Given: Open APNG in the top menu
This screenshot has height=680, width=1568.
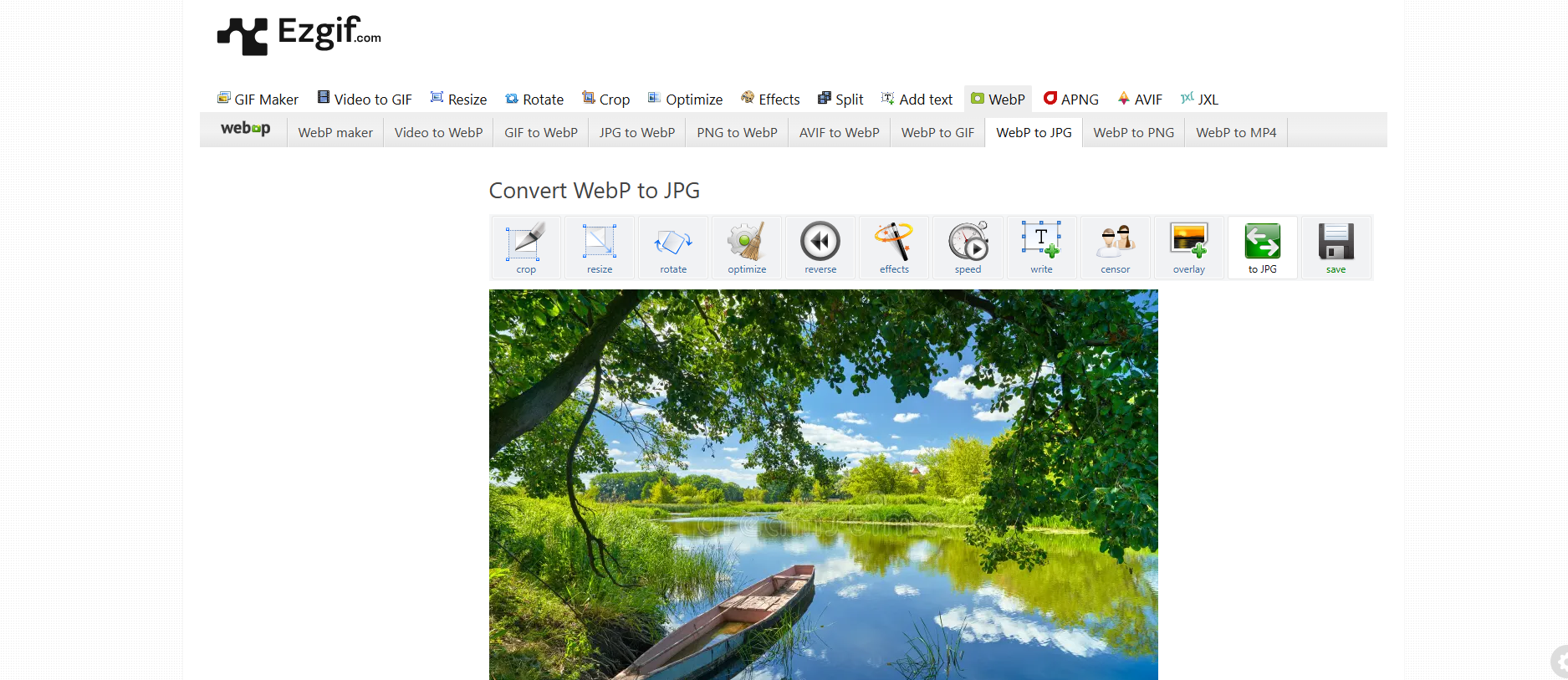Looking at the screenshot, I should 1071,100.
